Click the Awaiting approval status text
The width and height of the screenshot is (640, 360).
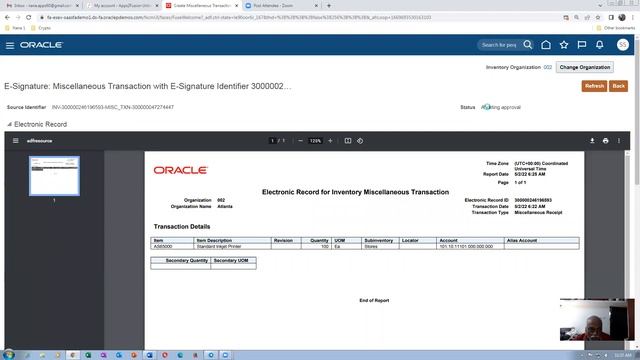(x=501, y=107)
